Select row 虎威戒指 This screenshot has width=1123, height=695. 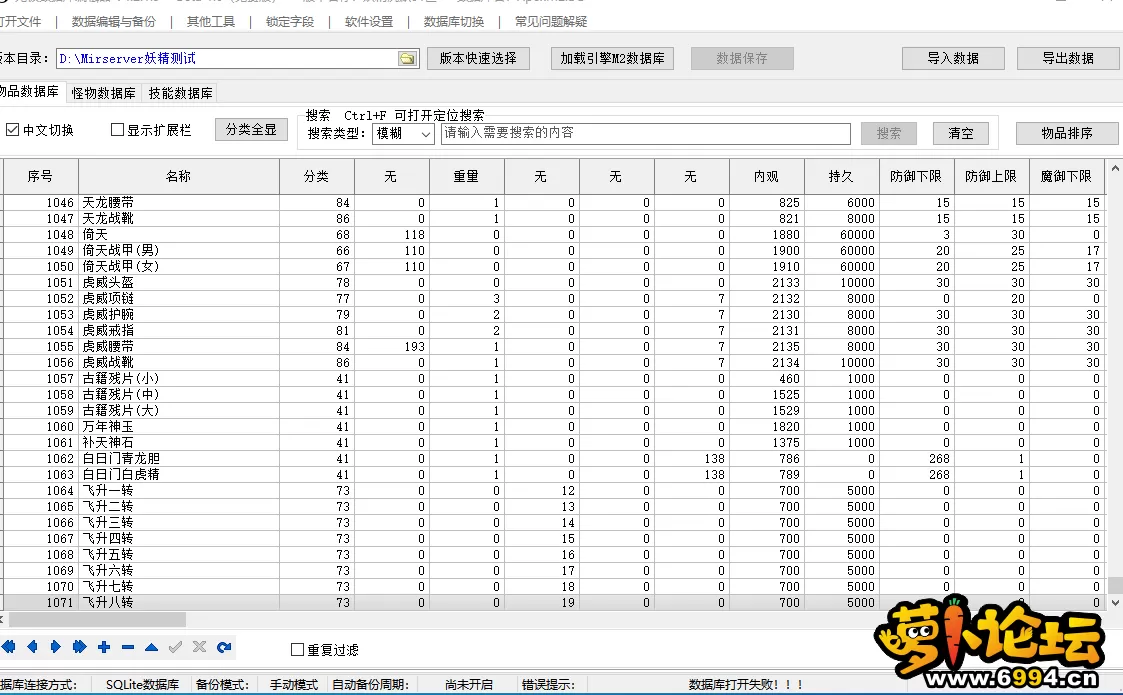[554, 330]
